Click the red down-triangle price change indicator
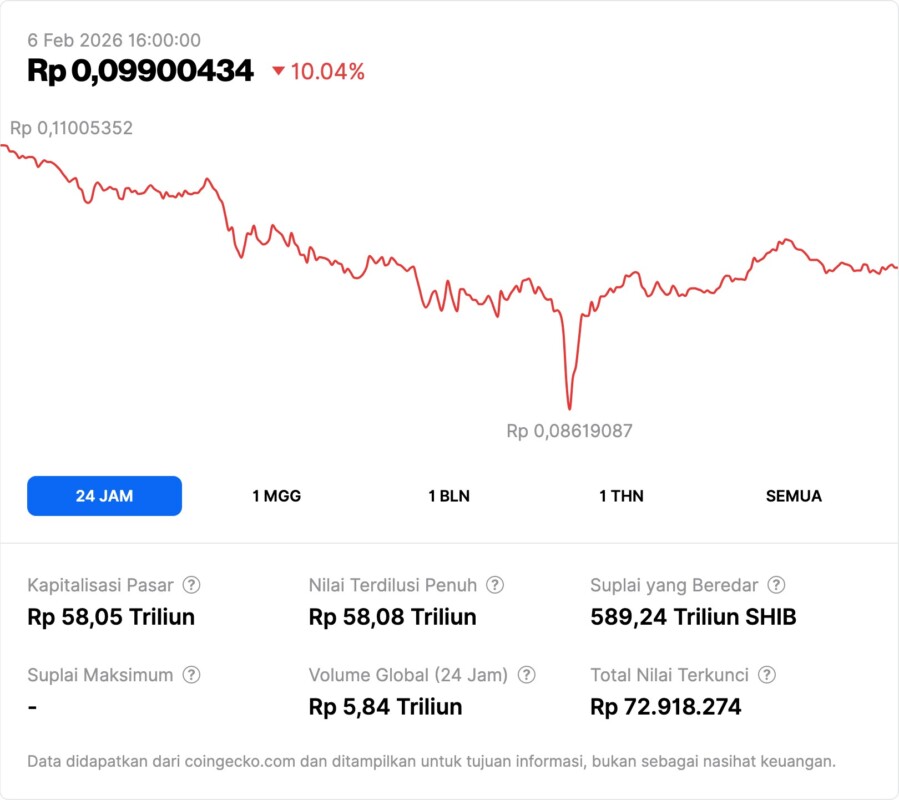Screen dimensions: 899x800 279,71
